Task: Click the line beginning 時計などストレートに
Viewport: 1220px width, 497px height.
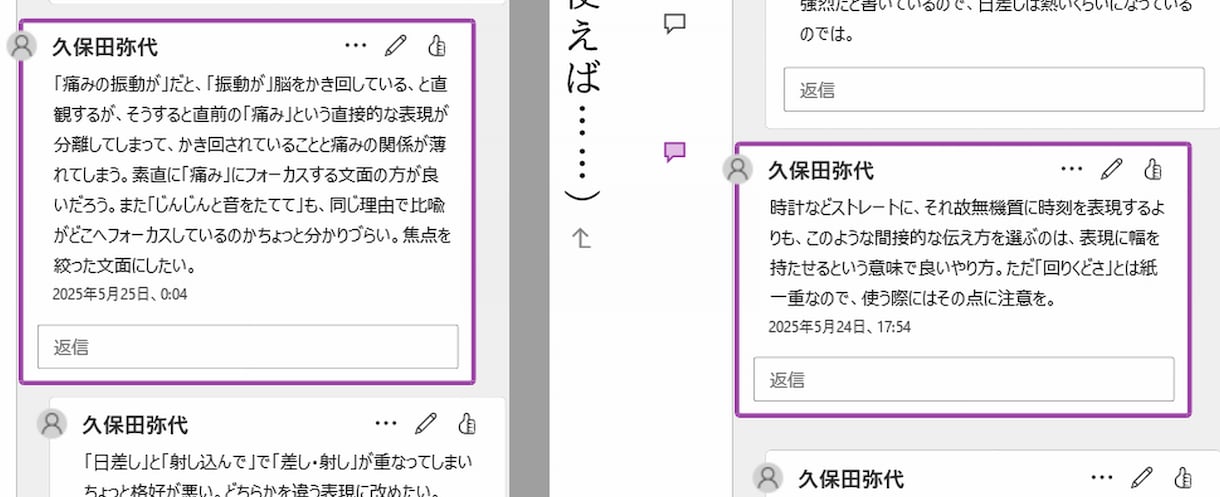Action: coord(967,208)
